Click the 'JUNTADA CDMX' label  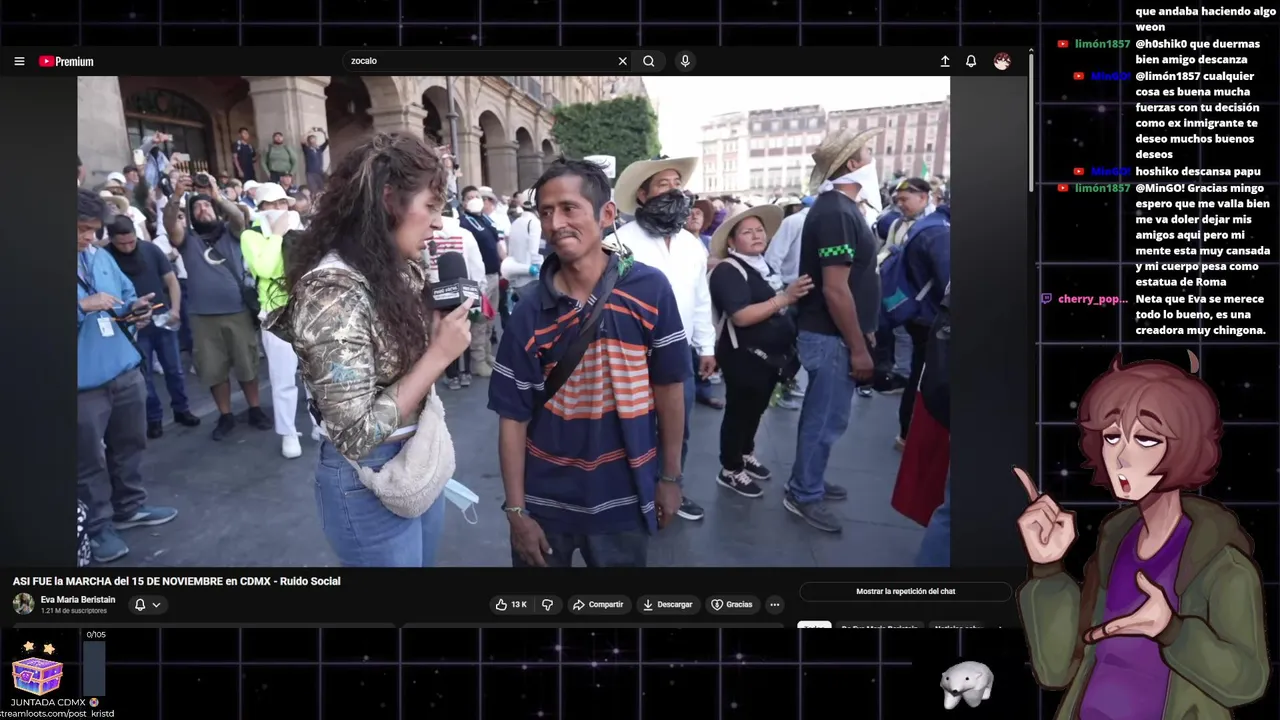point(49,702)
